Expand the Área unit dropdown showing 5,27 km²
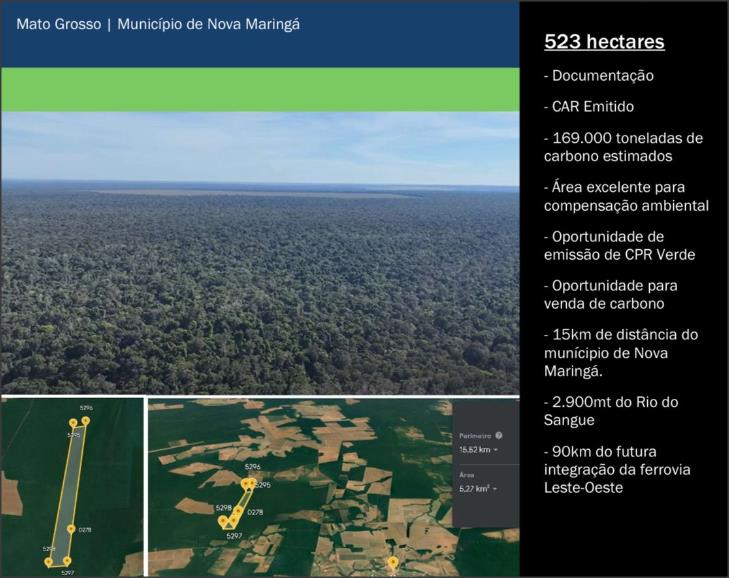Viewport: 729px width, 578px height. pos(478,488)
